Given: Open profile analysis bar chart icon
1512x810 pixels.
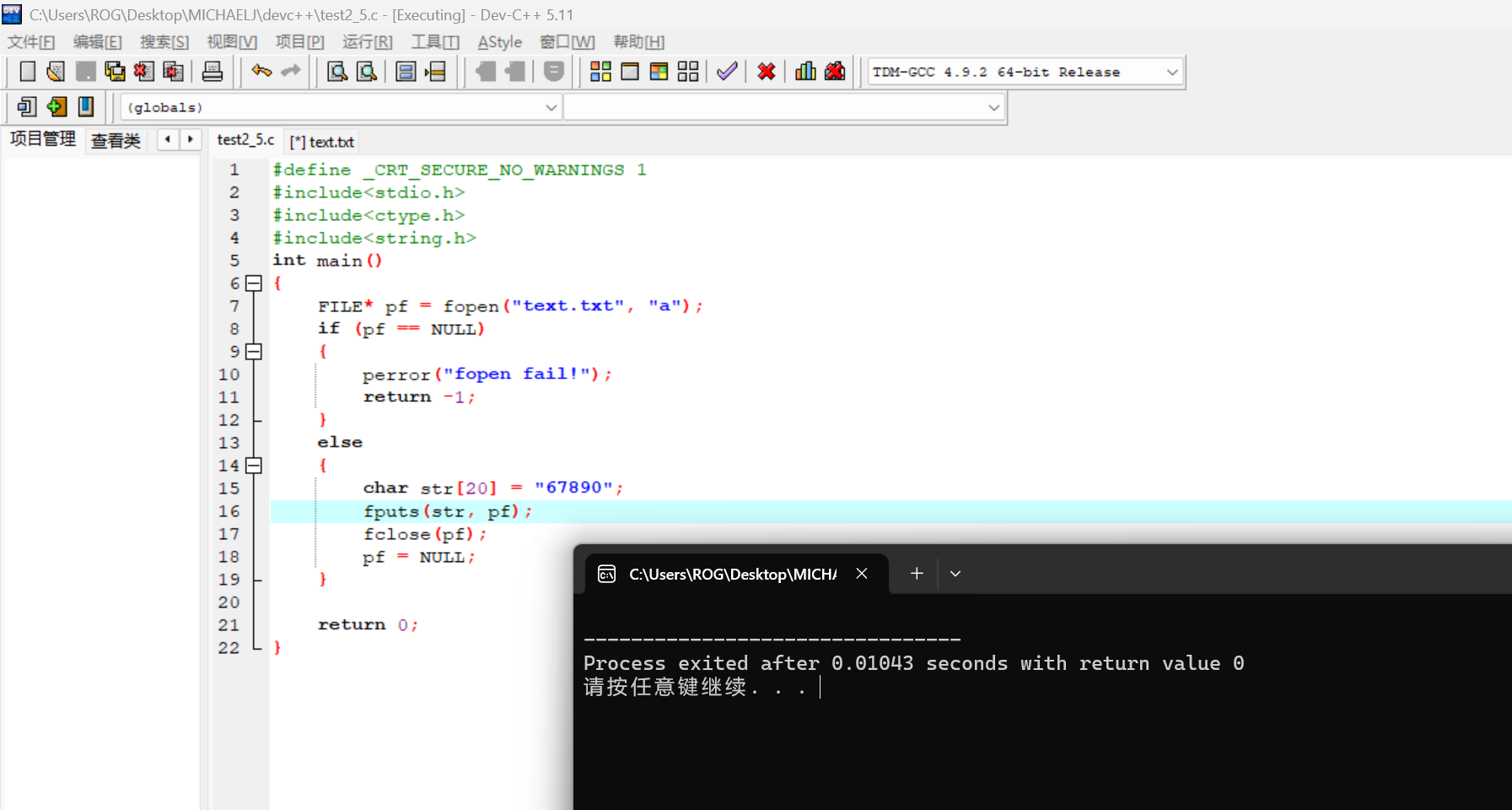Looking at the screenshot, I should [805, 72].
